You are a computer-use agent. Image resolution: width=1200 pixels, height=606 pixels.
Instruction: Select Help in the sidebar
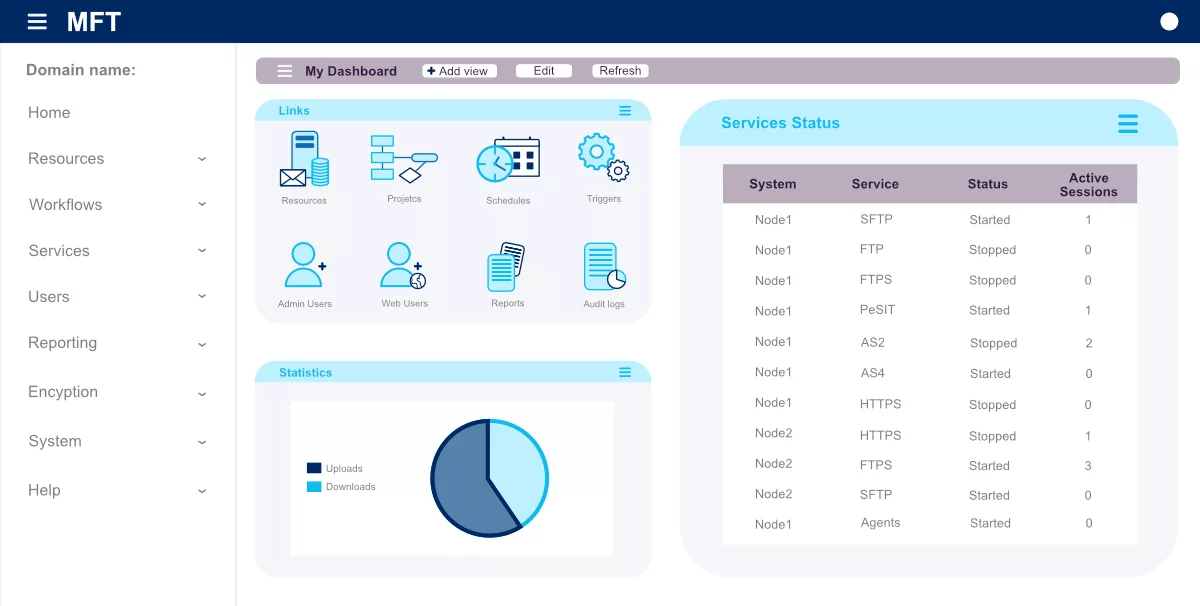pos(42,490)
